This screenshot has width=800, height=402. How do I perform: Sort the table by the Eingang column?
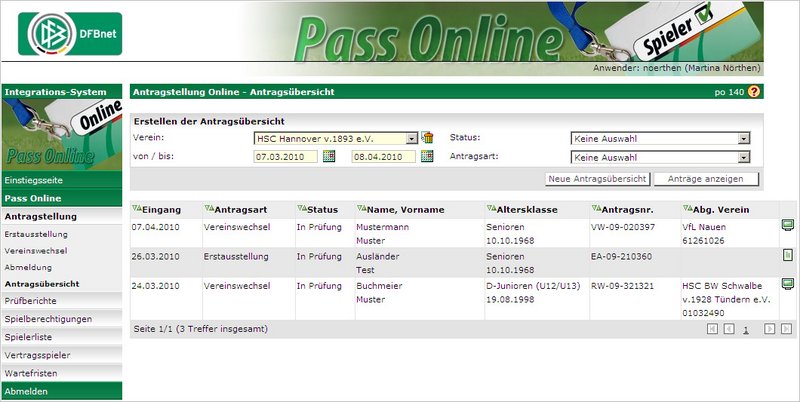point(137,208)
